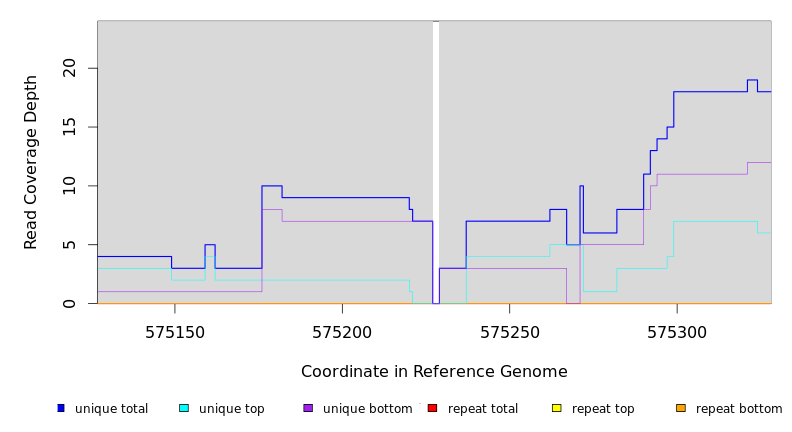The width and height of the screenshot is (792, 432).
Task: Click the x-axis tick label 575300
Action: (x=677, y=332)
